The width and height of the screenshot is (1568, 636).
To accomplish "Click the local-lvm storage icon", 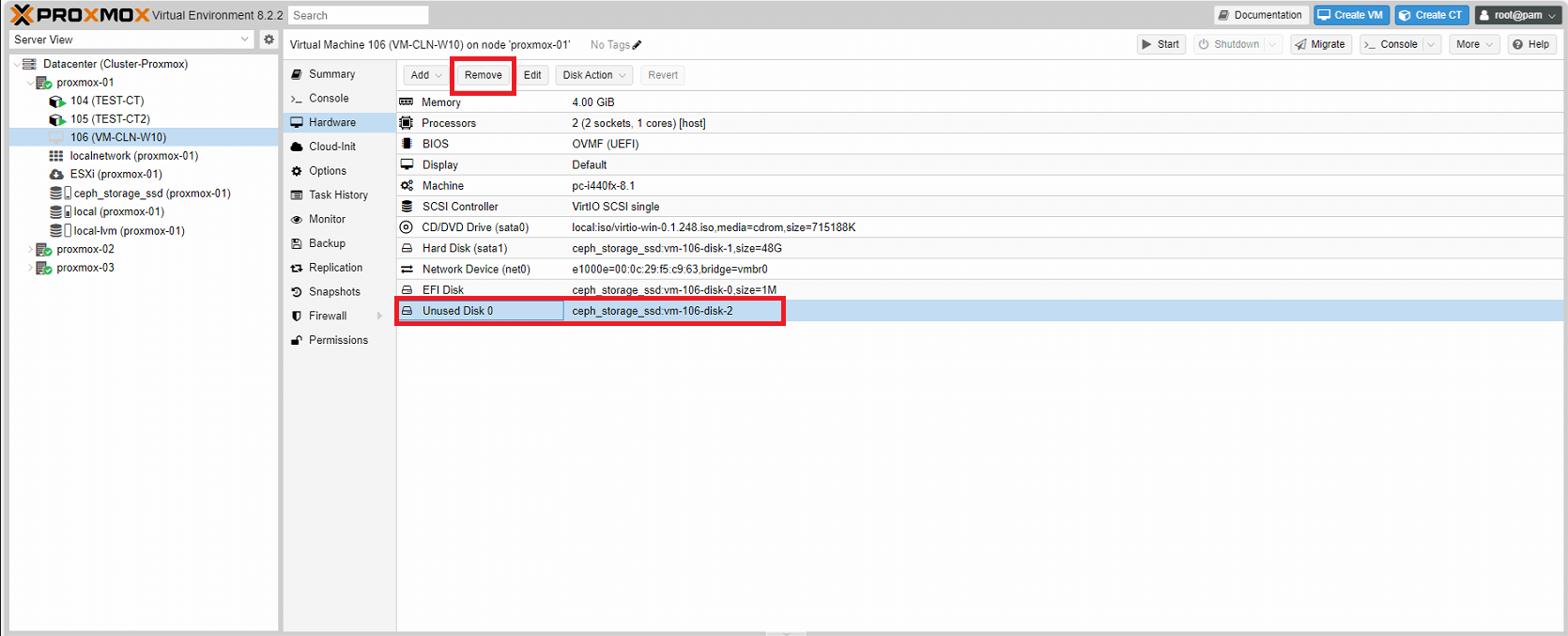I will pyautogui.click(x=56, y=230).
